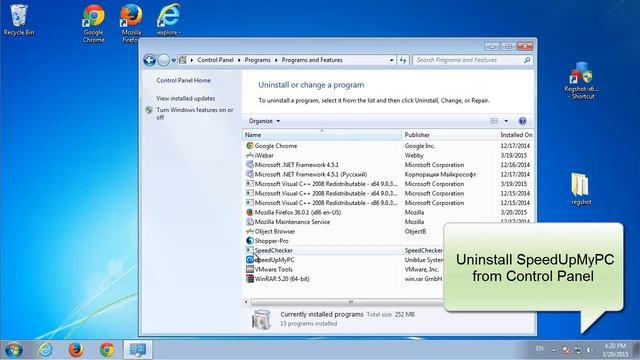Open the Google Chrome desktop shortcut
The height and width of the screenshot is (360, 640).
pos(93,23)
